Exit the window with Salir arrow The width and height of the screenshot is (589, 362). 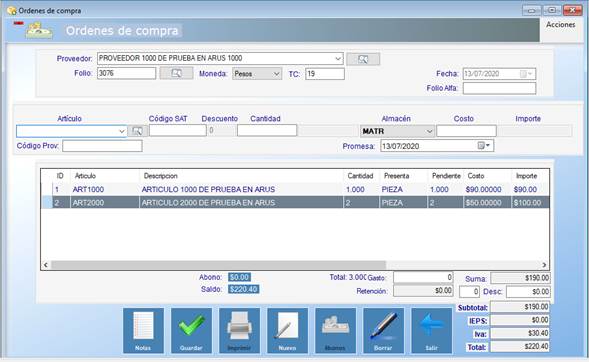pyautogui.click(x=432, y=330)
